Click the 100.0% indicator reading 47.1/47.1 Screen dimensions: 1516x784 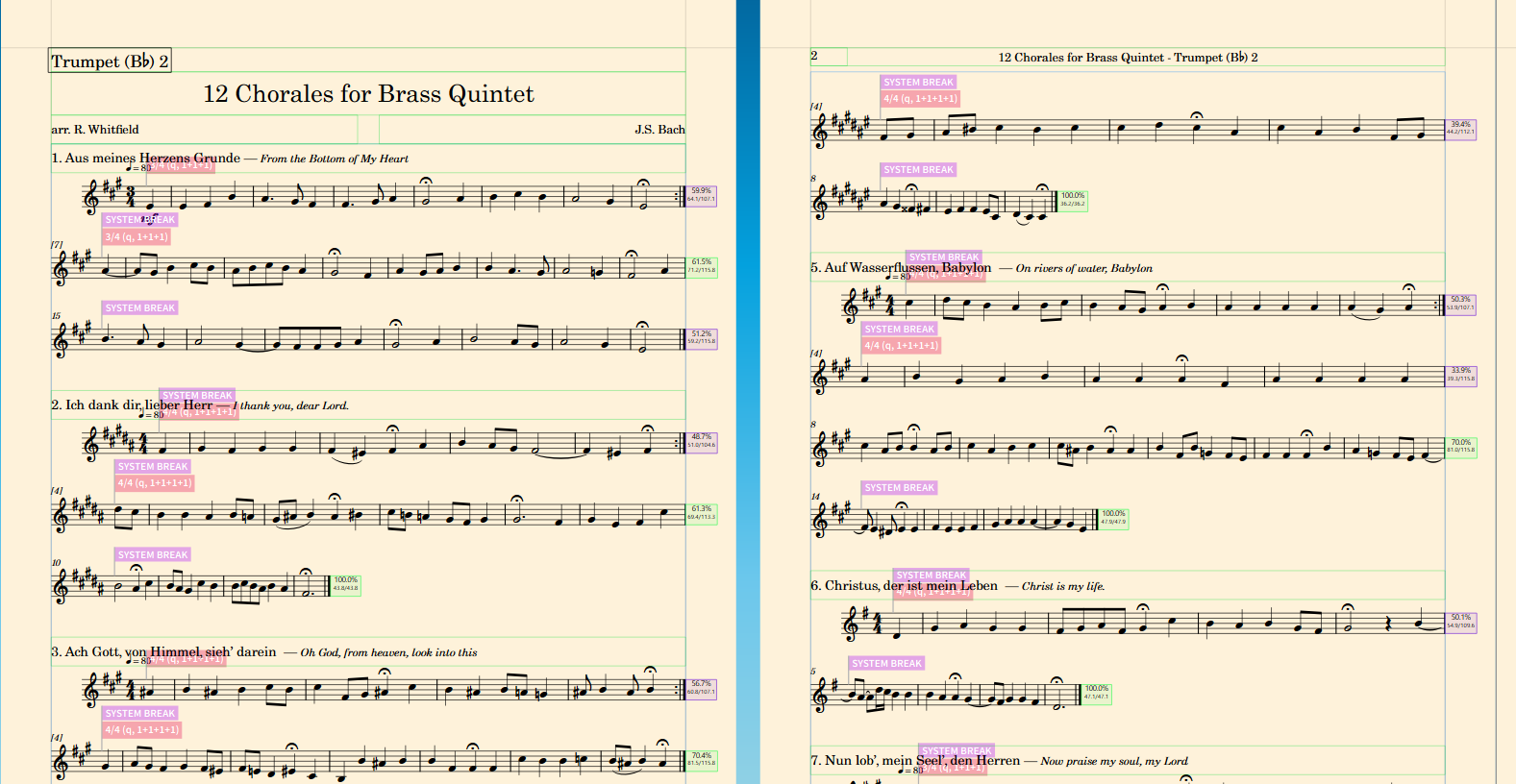click(1097, 693)
